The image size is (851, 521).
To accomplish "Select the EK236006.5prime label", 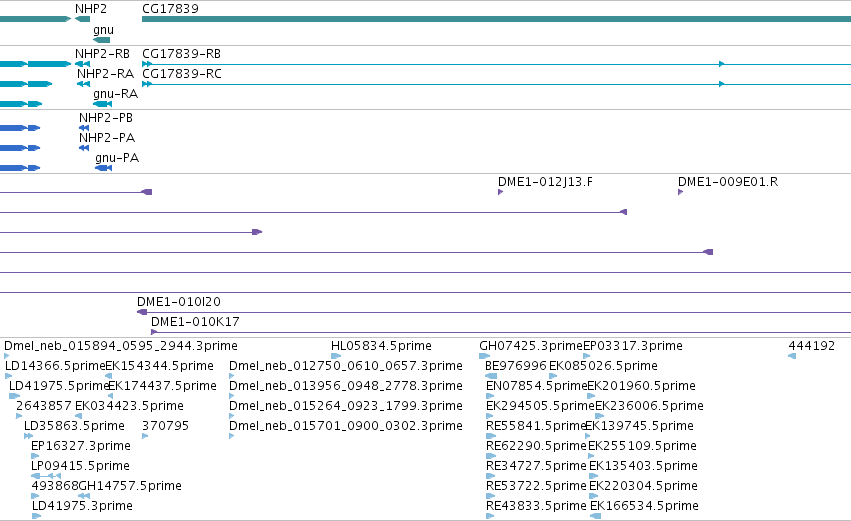I will (x=649, y=406).
